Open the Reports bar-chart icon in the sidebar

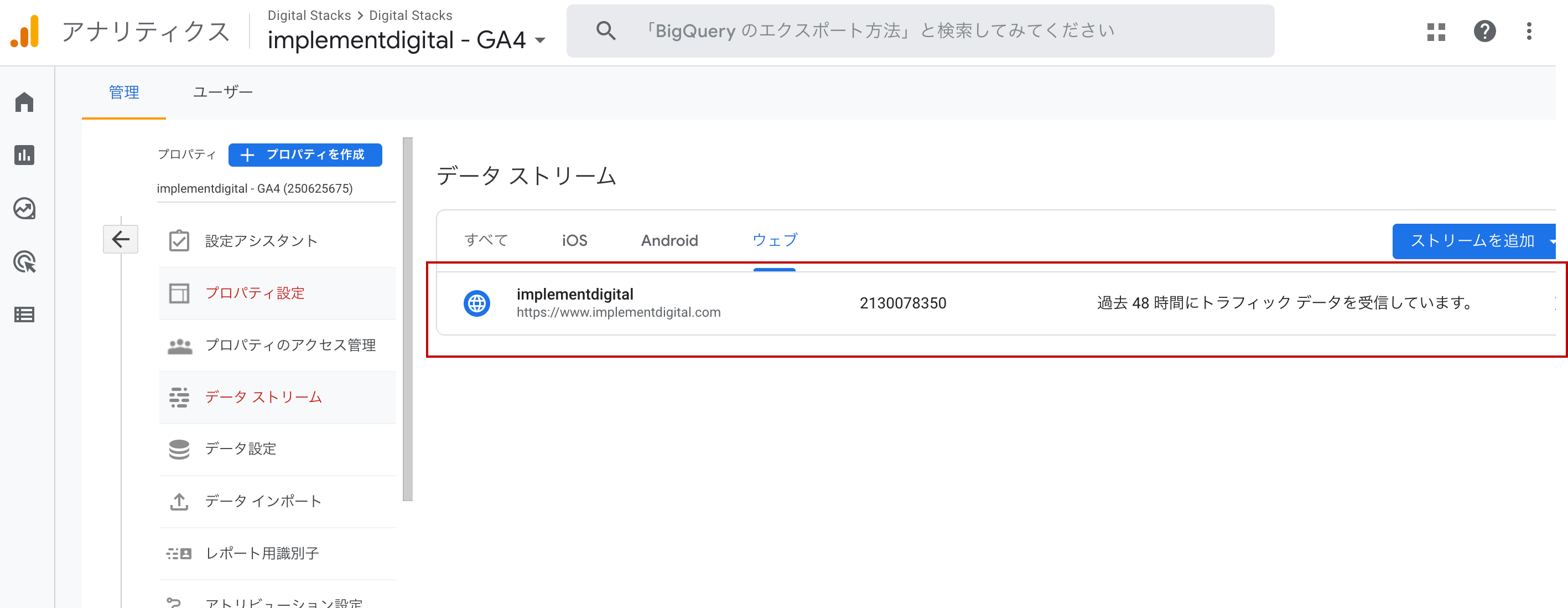[24, 154]
